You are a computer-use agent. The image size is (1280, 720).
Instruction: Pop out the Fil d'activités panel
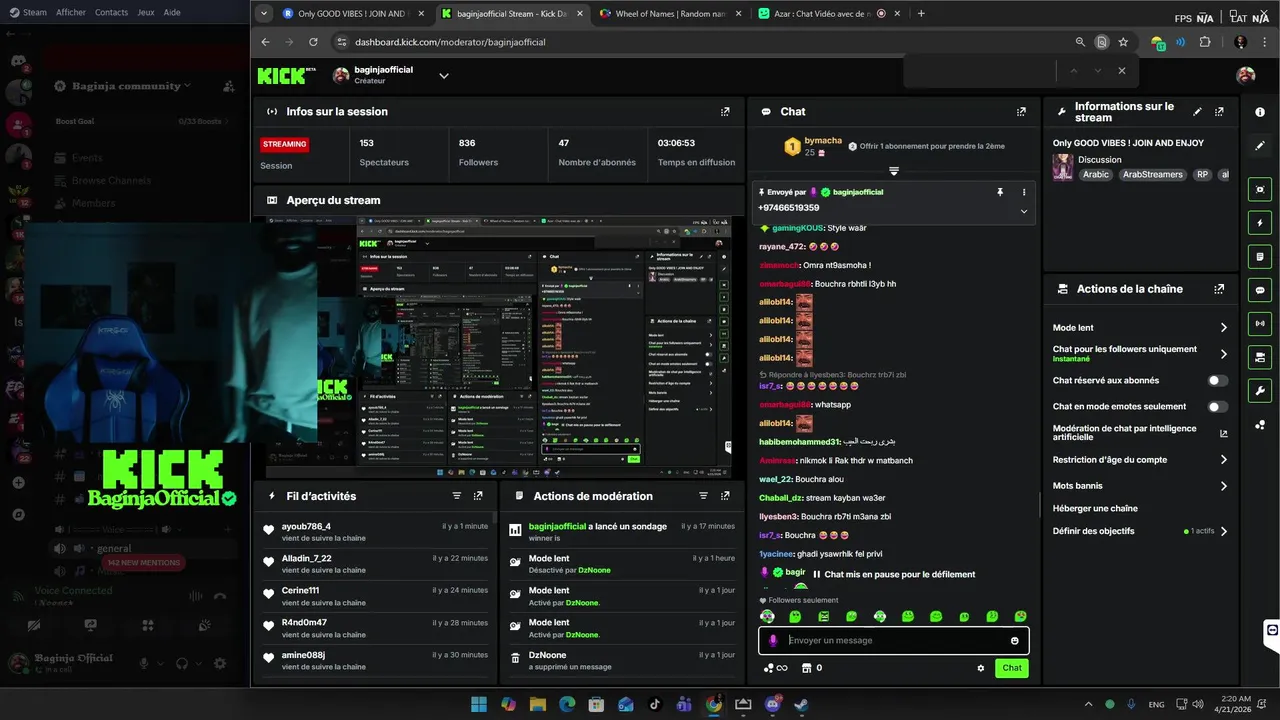click(x=478, y=496)
